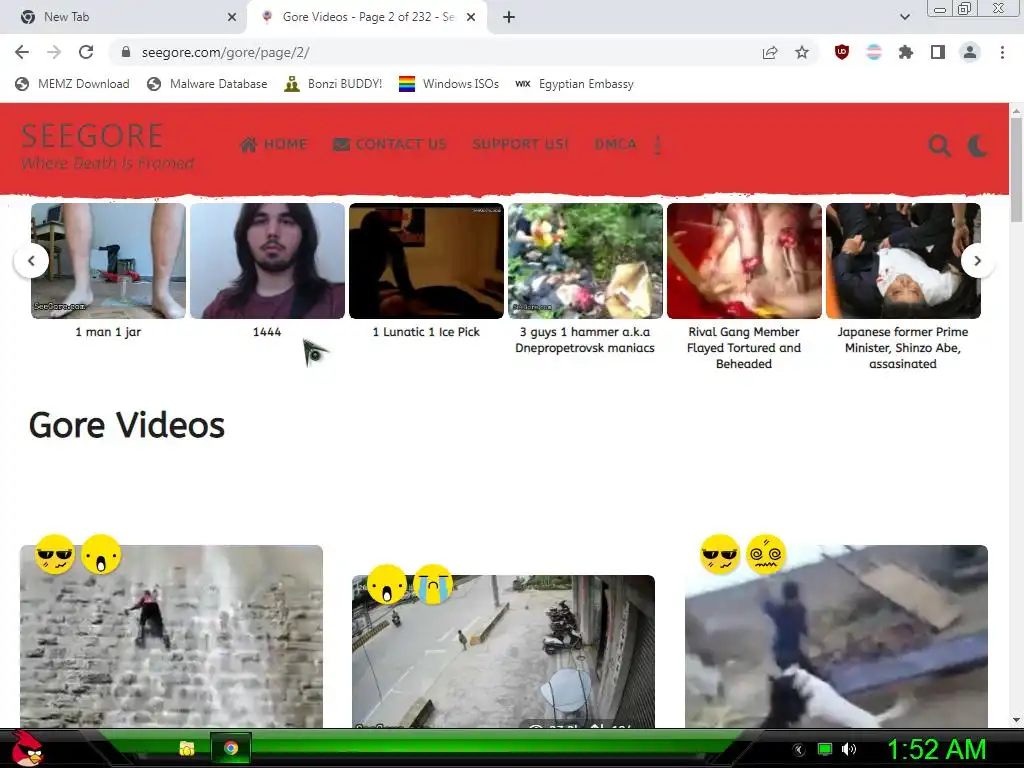
Task: Go back using the browser back arrow
Action: (22, 52)
